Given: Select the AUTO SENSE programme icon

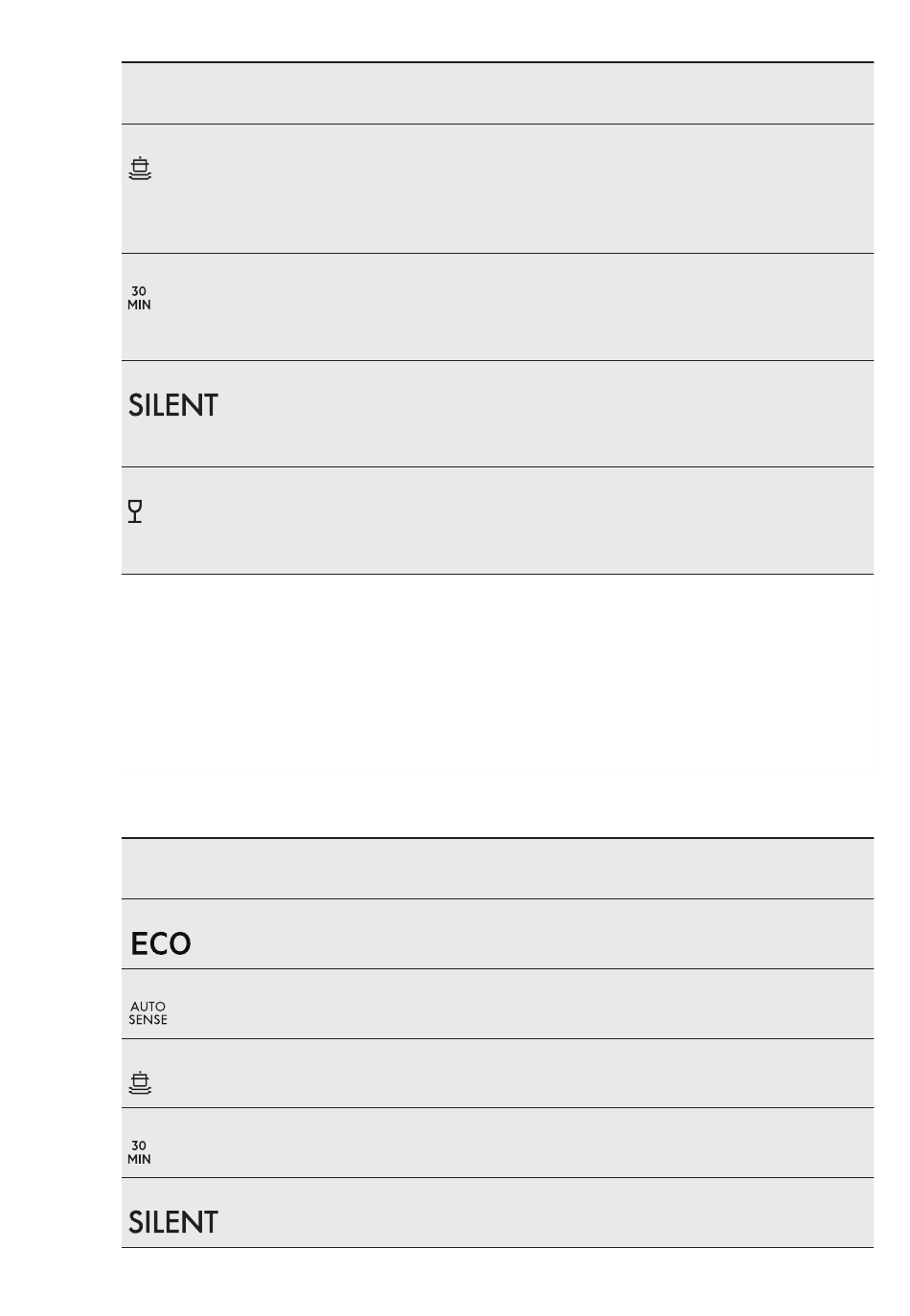Looking at the screenshot, I should (148, 1013).
